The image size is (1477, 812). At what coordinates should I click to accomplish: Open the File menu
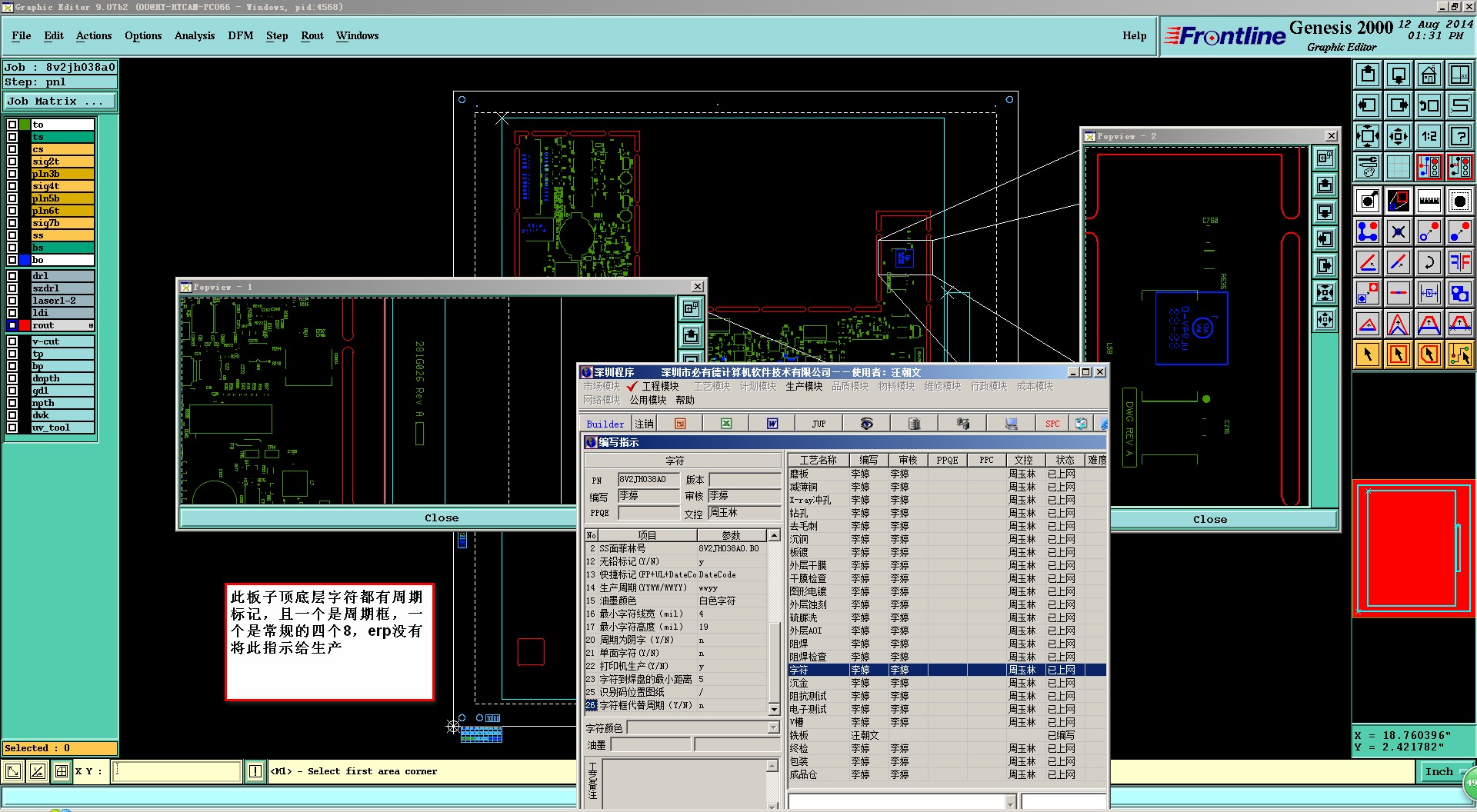(22, 36)
